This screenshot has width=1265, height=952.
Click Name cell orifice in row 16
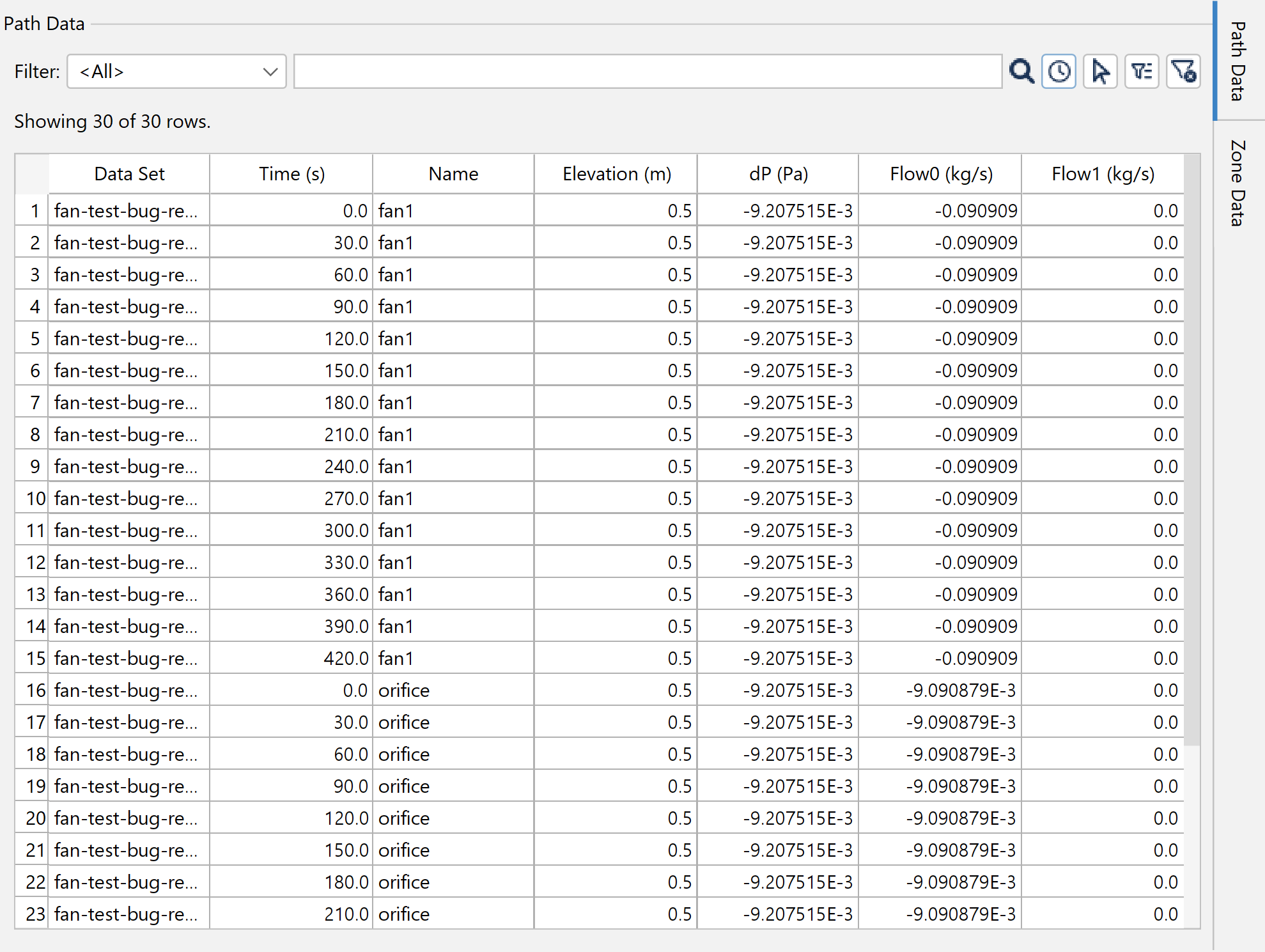tap(453, 690)
